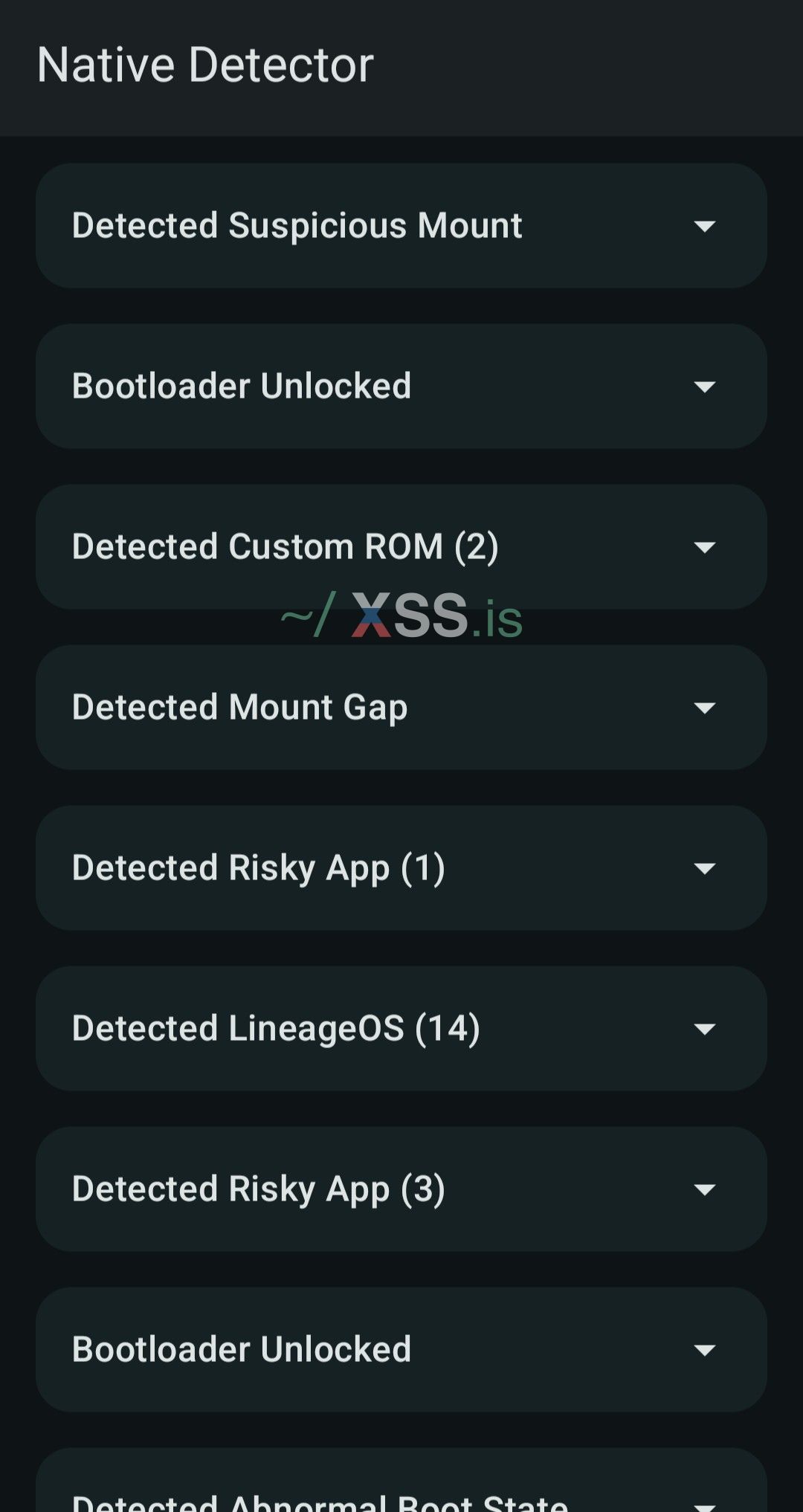This screenshot has height=1512, width=803.
Task: Expand the Detected Risky App (3) arrow
Action: [x=704, y=1189]
